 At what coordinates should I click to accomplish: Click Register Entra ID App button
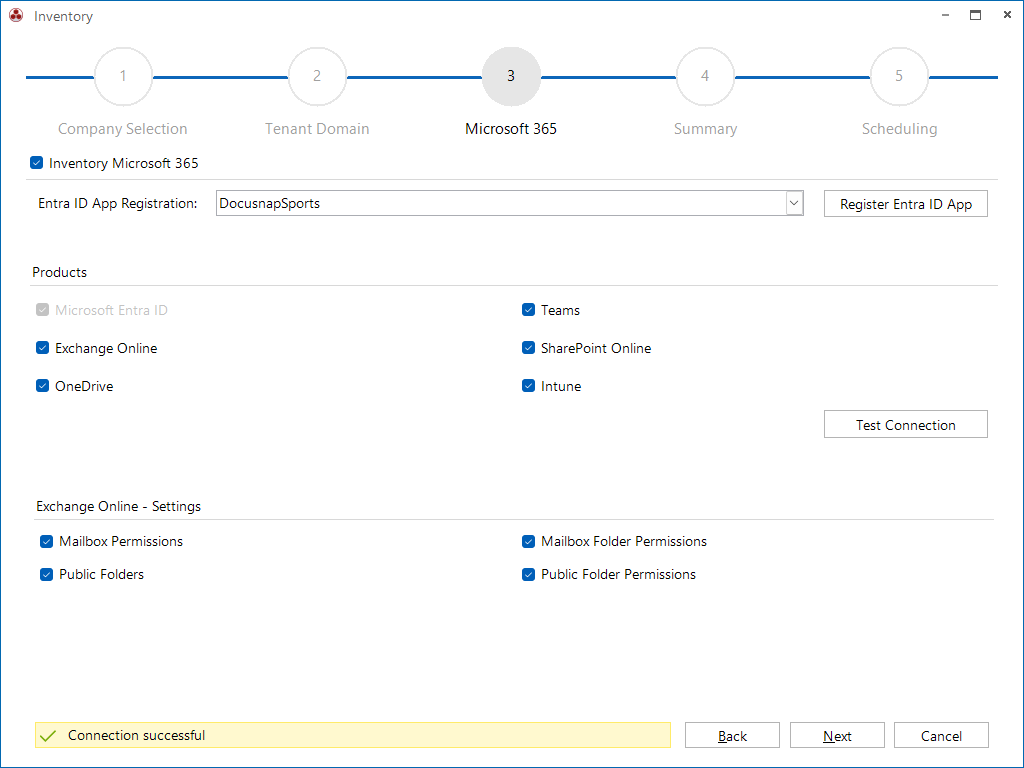point(905,204)
